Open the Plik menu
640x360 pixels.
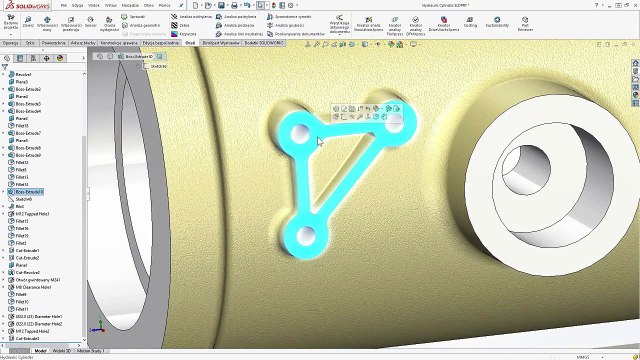pos(64,6)
